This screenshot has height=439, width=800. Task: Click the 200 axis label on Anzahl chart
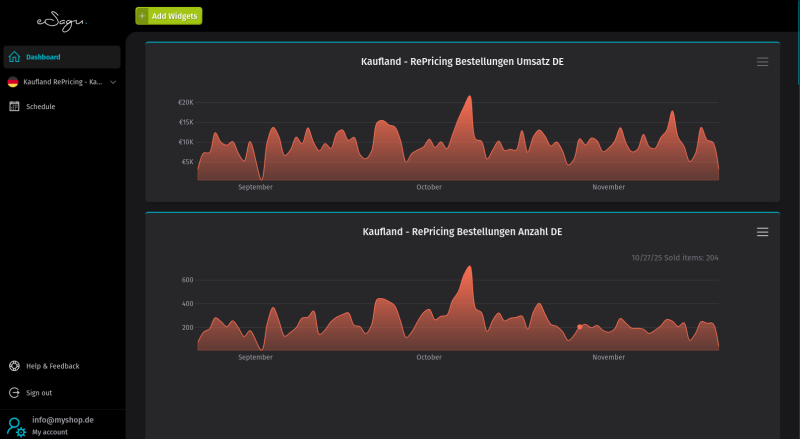(188, 327)
